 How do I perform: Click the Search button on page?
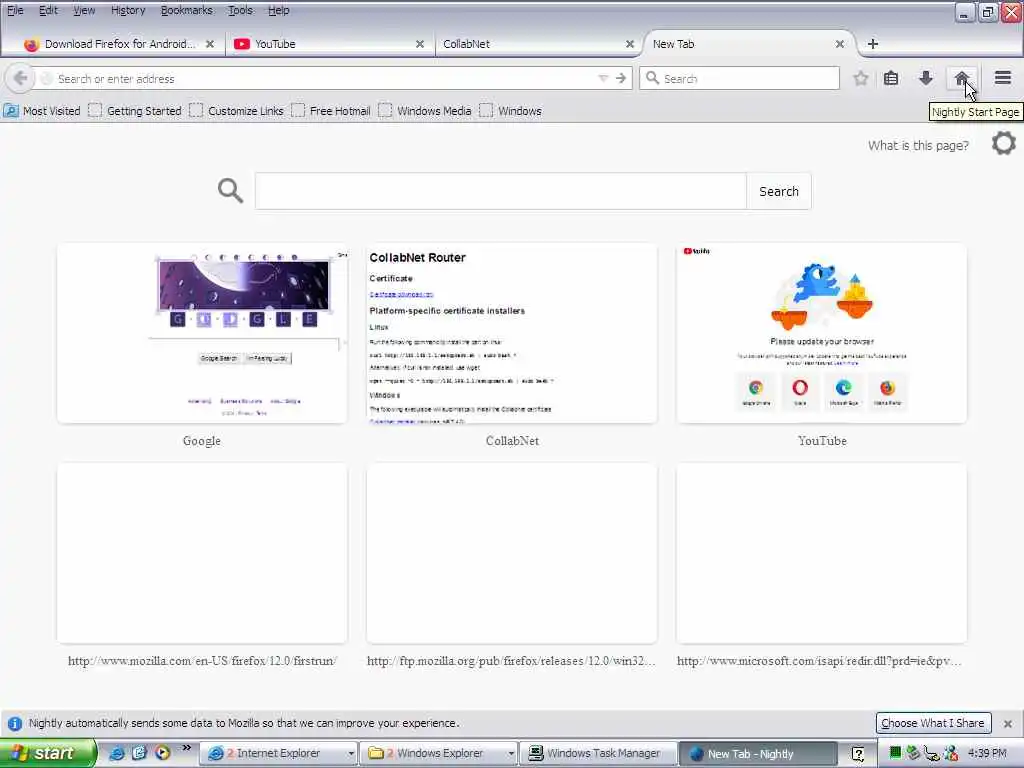point(778,191)
